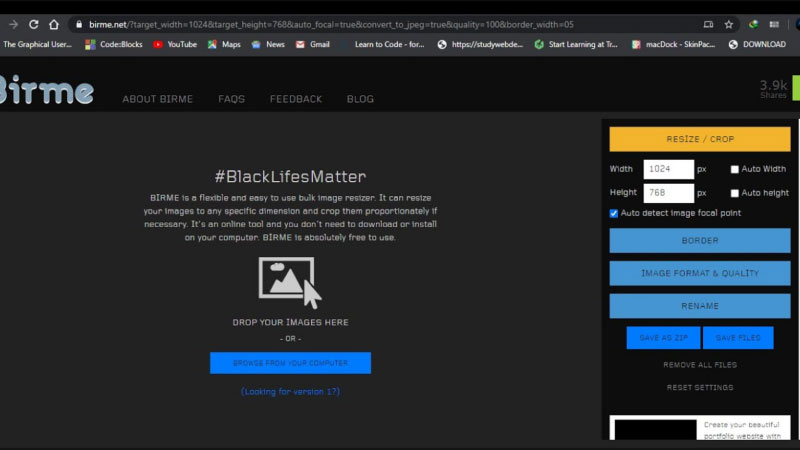Open The Graphical User... bookmark
The height and width of the screenshot is (450, 800).
[37, 44]
